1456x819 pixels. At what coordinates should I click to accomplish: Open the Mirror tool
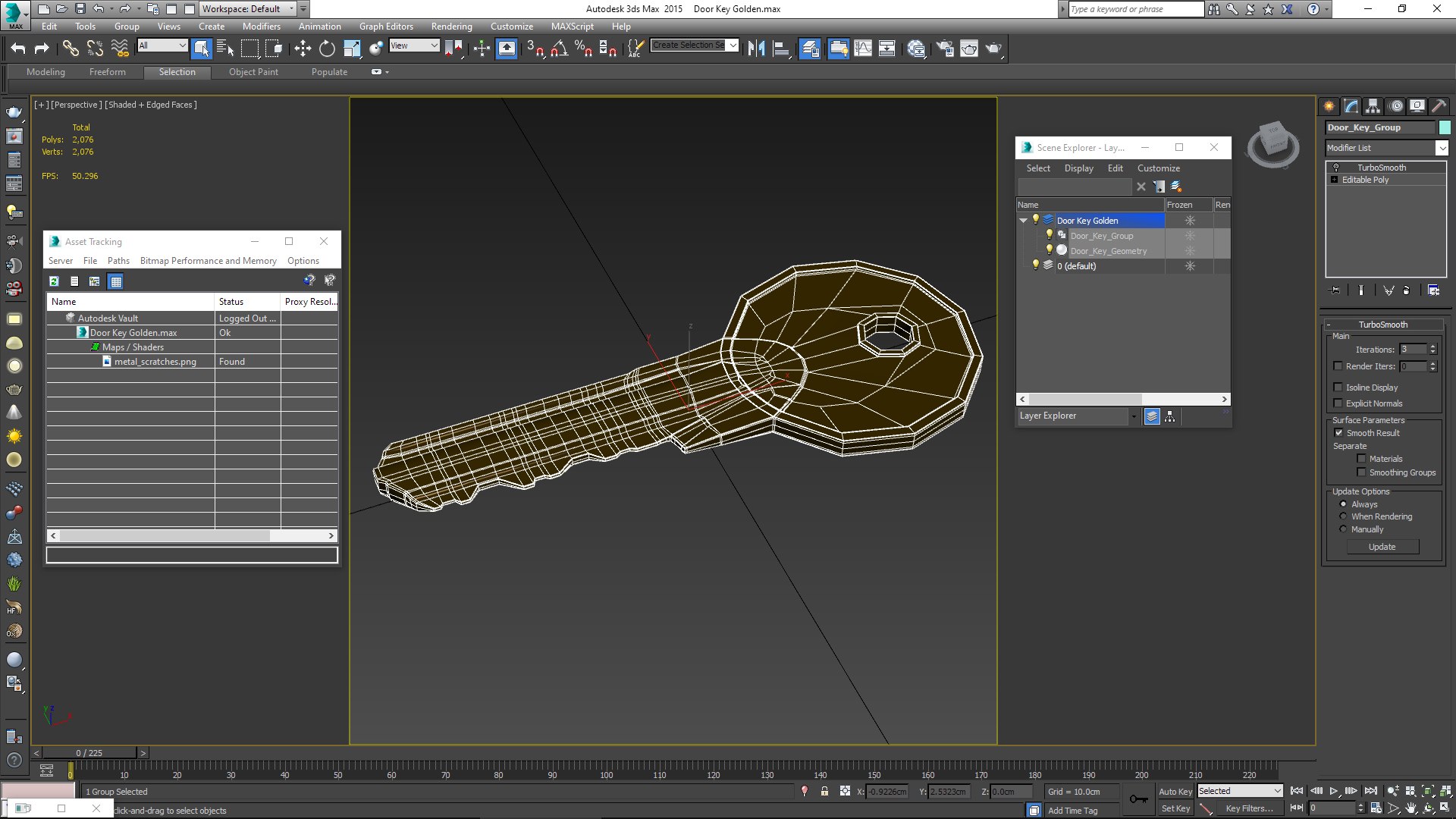tap(756, 49)
